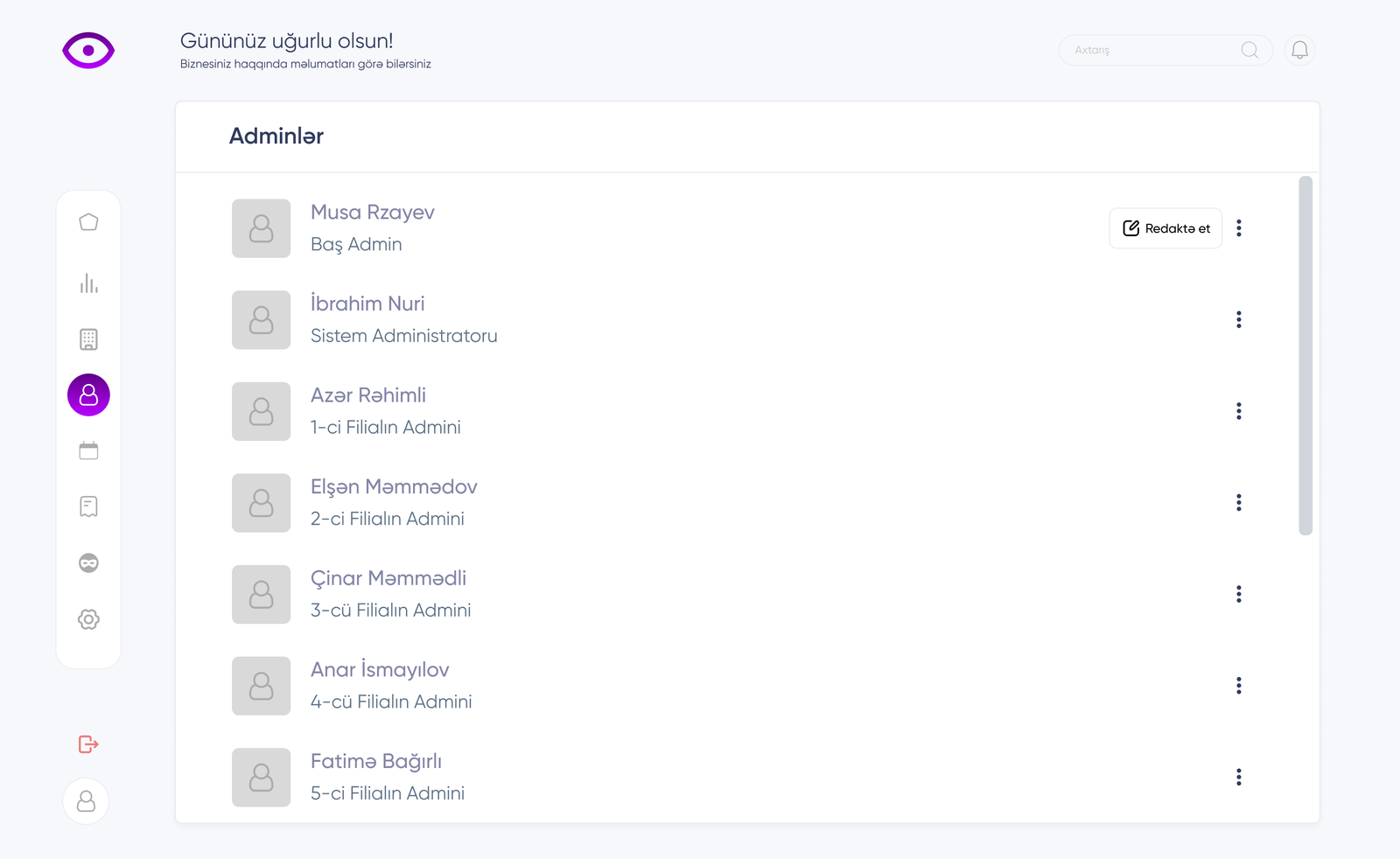Click the red logout icon
Screen dimensions: 1400x859
pos(88,744)
